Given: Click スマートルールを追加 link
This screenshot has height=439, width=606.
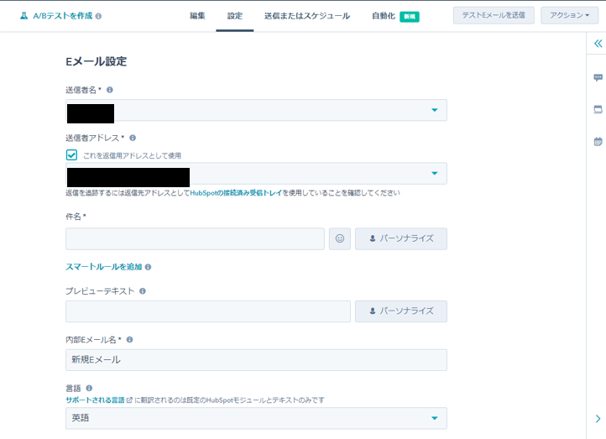Looking at the screenshot, I should pos(104,267).
